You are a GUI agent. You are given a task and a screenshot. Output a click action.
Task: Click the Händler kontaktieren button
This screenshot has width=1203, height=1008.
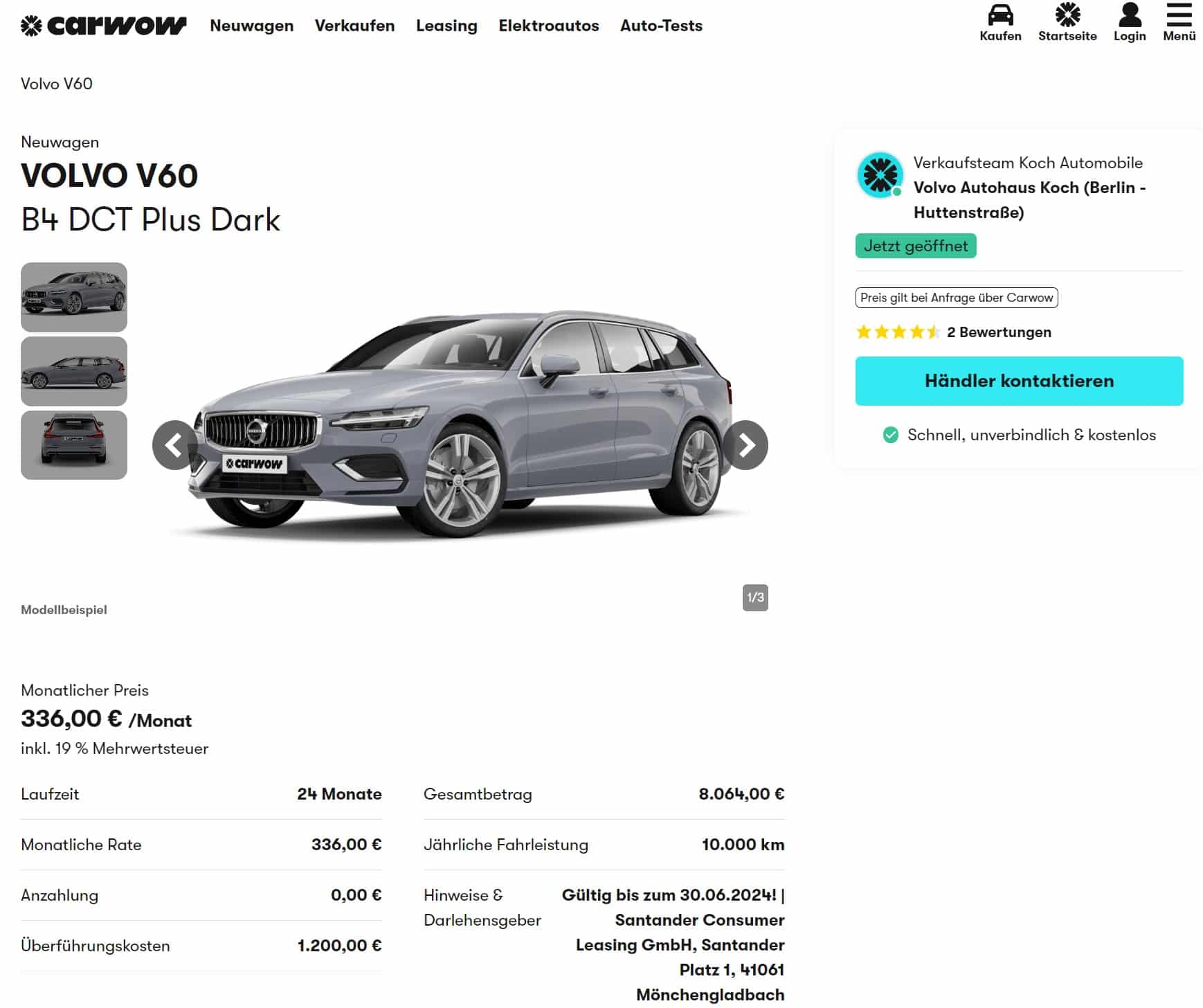[1019, 381]
